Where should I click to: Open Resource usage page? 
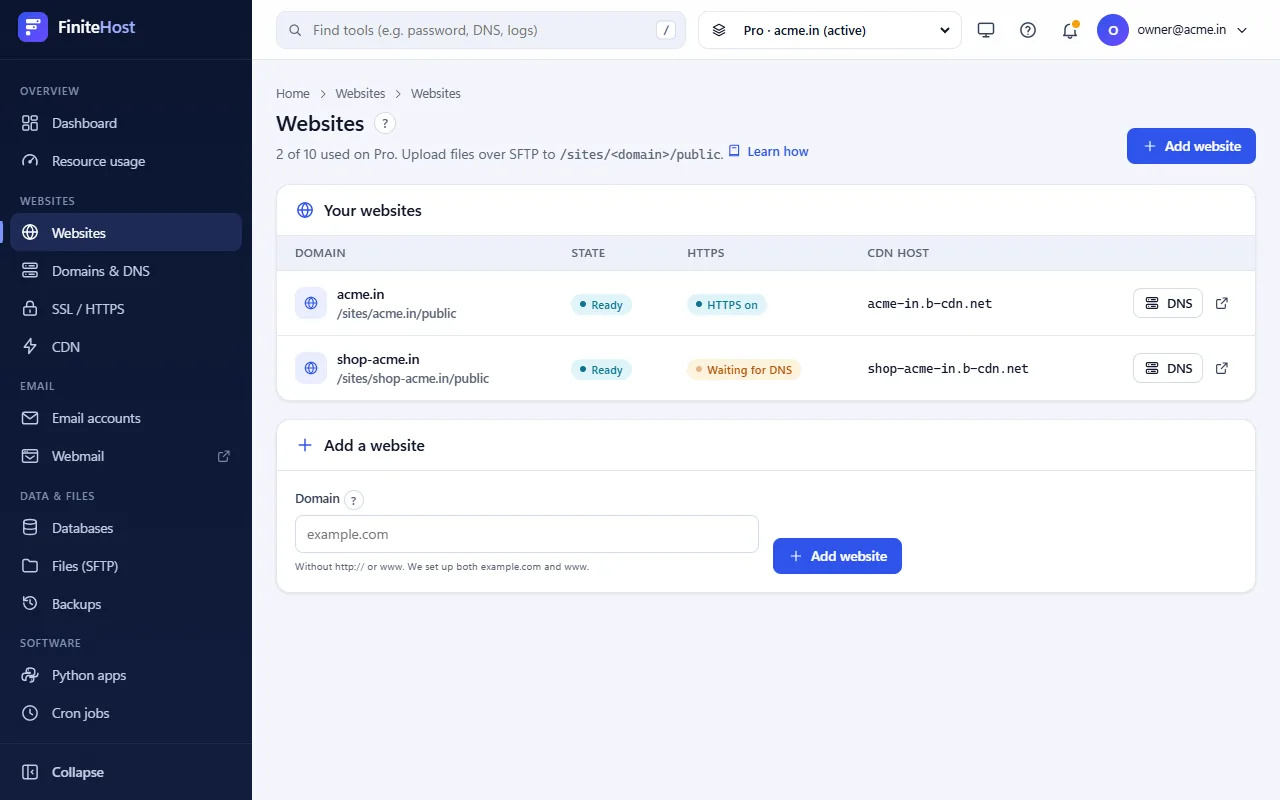126,161
